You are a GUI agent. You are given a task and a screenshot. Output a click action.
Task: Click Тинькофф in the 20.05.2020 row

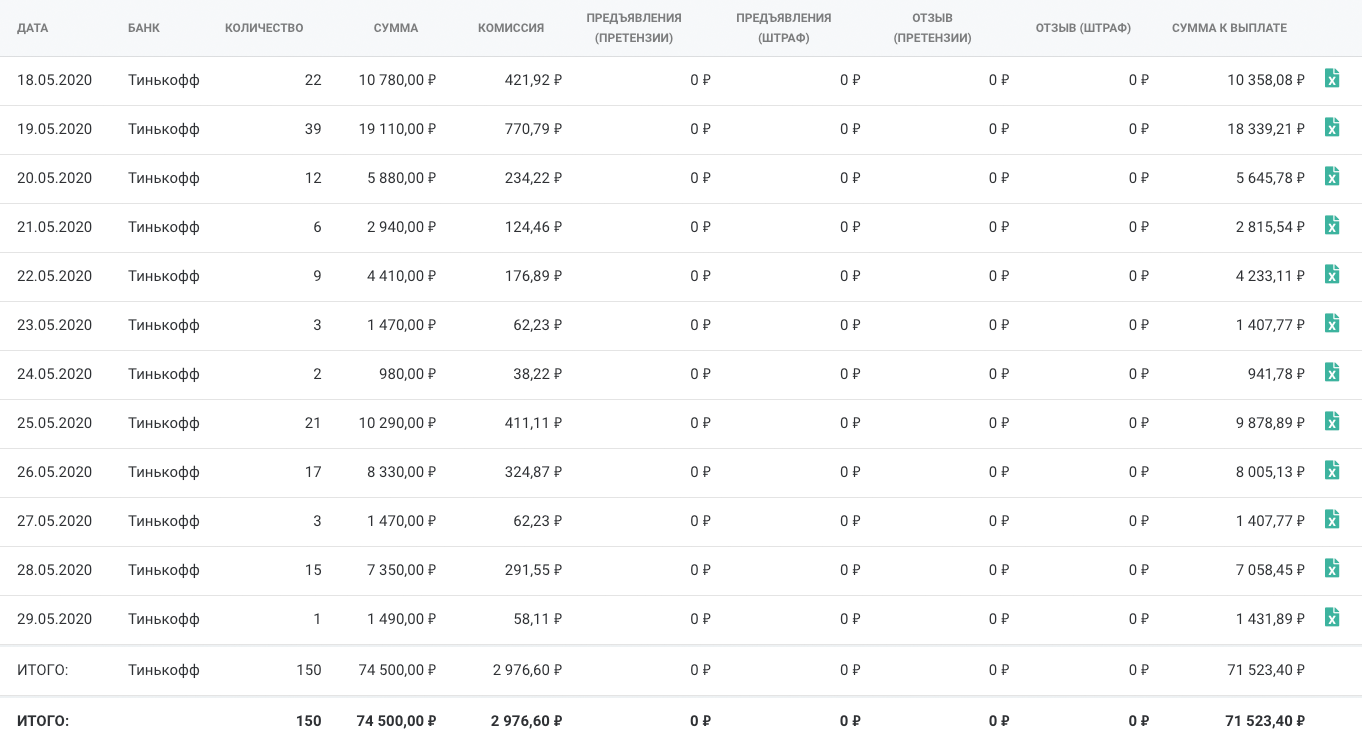(164, 178)
